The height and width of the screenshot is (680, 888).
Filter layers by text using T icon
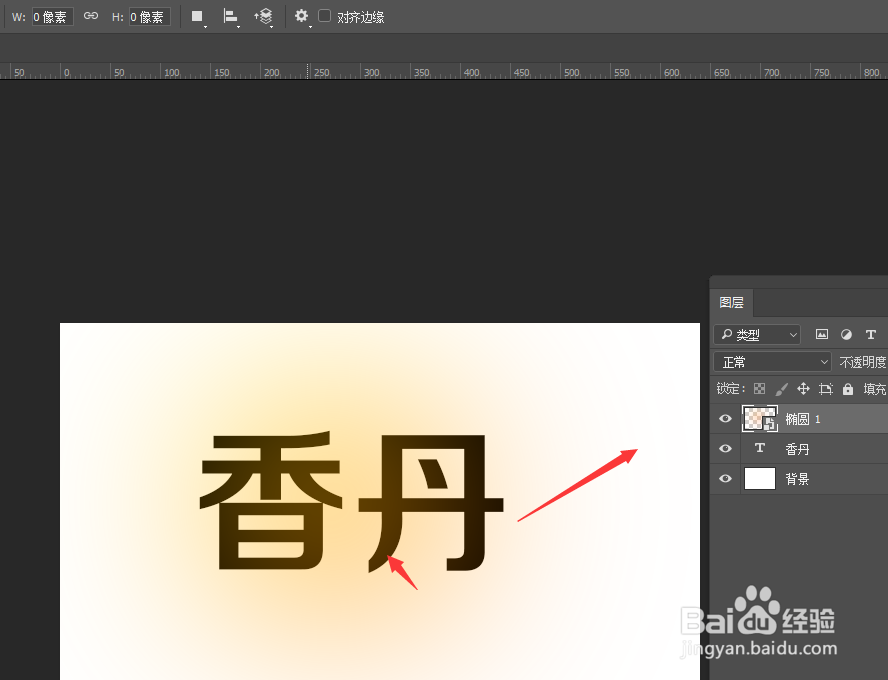coord(871,335)
